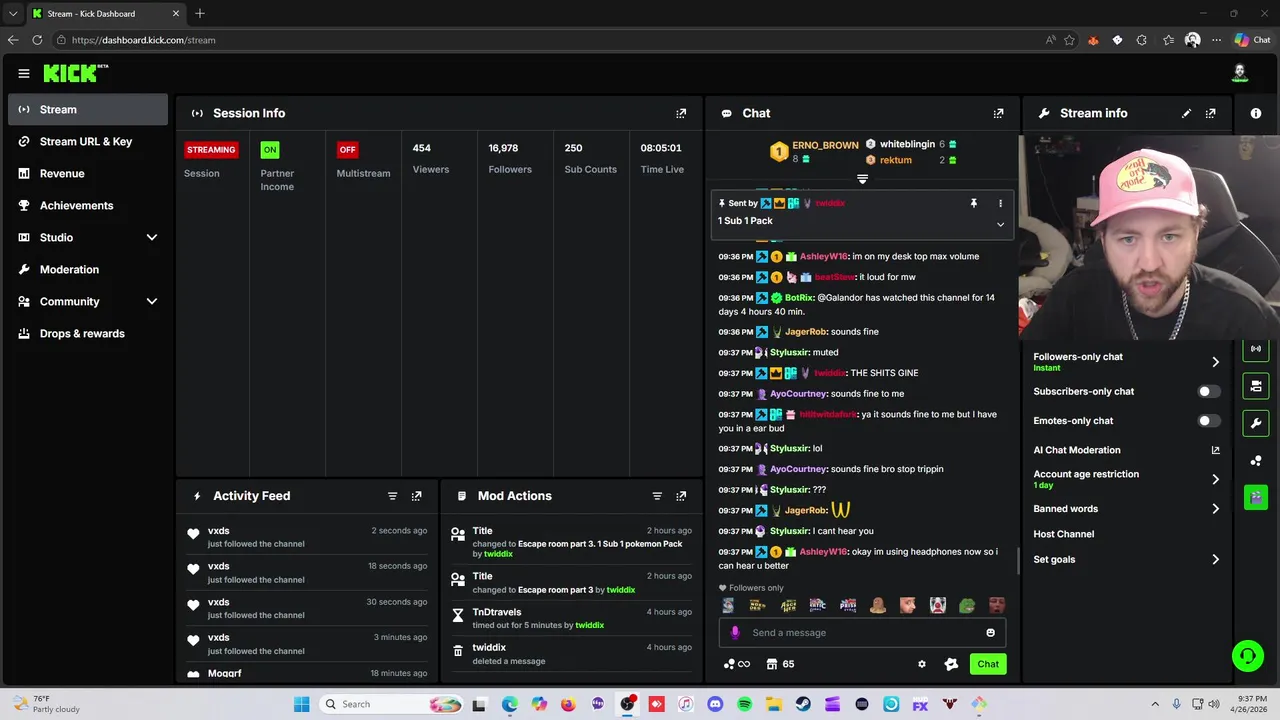Image resolution: width=1280 pixels, height=720 pixels.
Task: Open Drops & rewards page
Action: (88, 333)
